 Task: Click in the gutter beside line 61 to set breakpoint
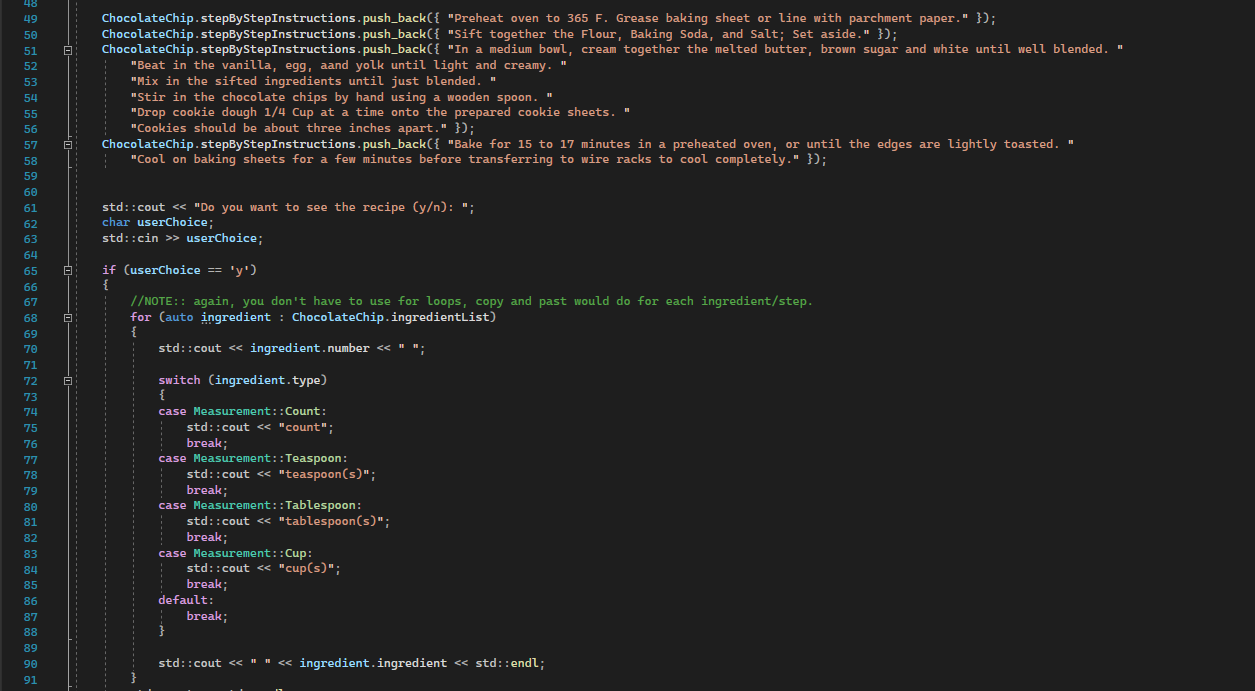pyautogui.click(x=10, y=207)
